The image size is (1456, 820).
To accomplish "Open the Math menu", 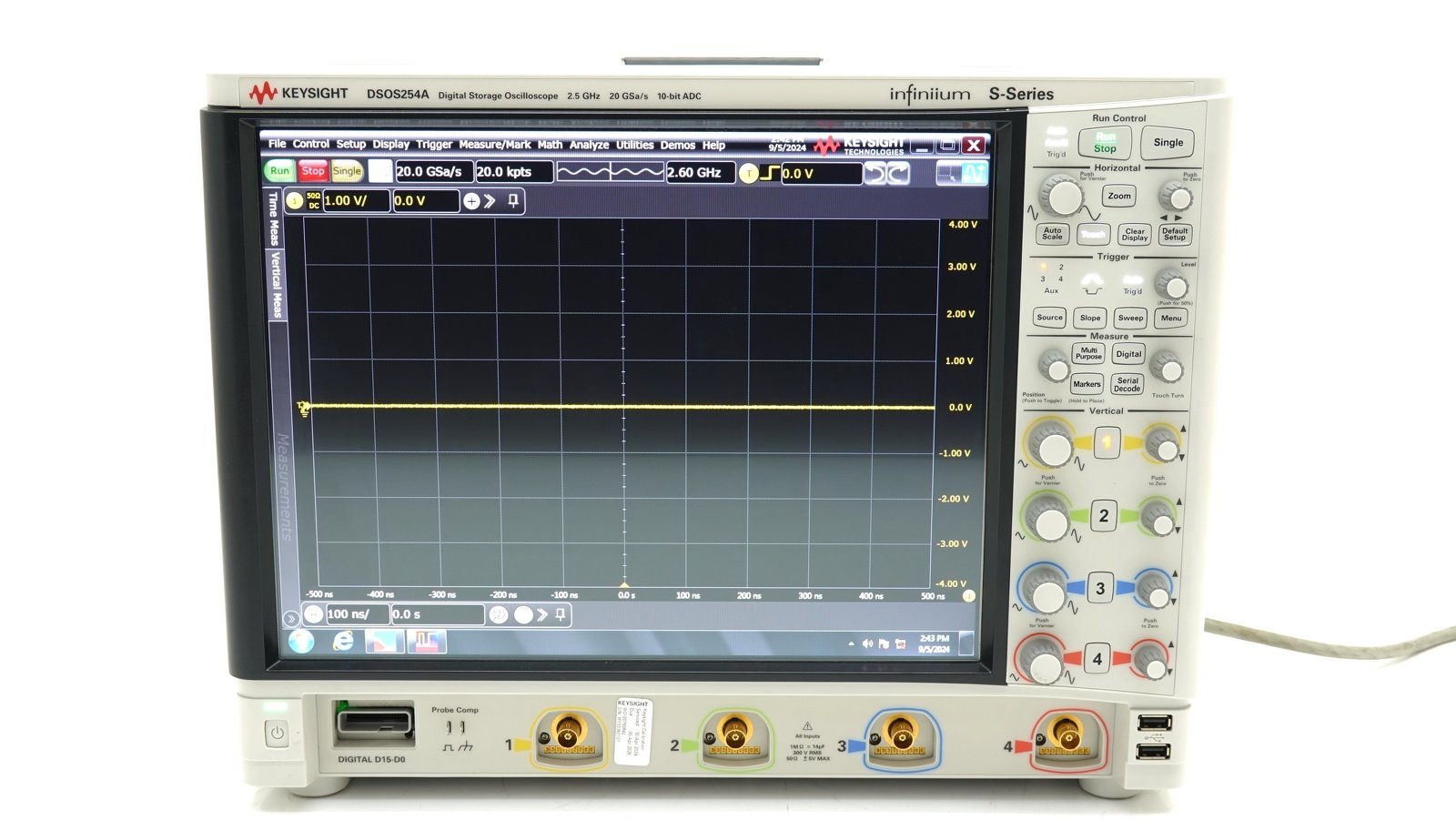I will pyautogui.click(x=550, y=144).
